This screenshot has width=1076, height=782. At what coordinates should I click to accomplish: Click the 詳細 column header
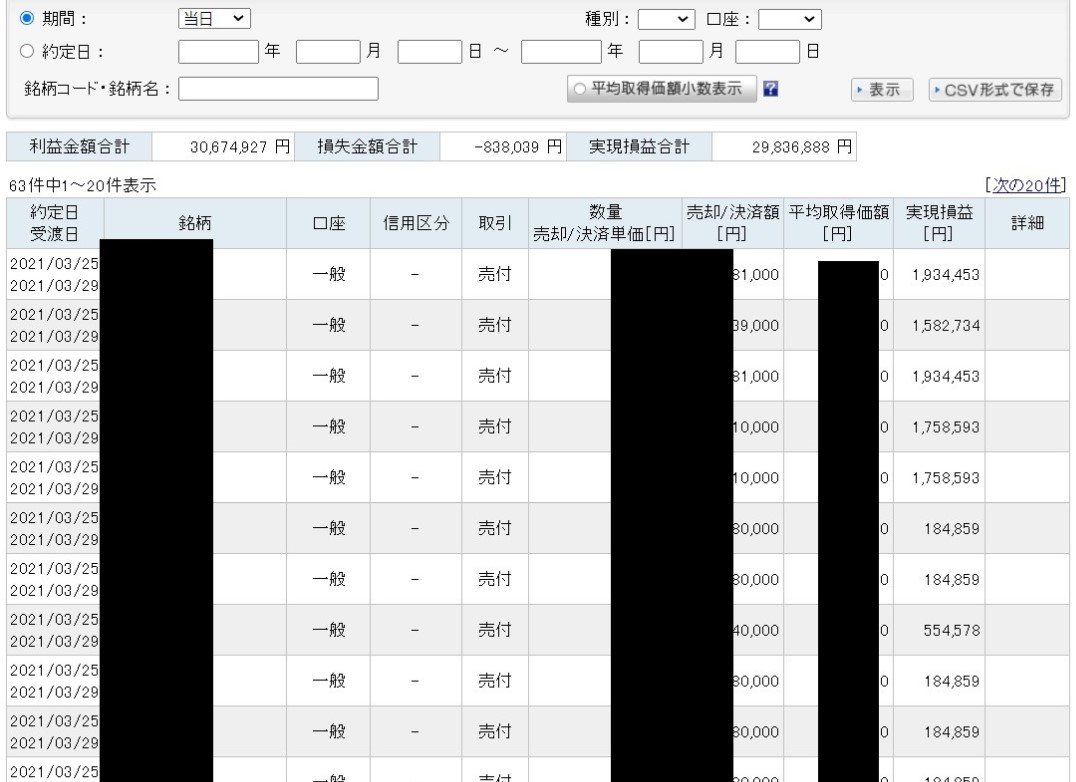[x=1027, y=223]
